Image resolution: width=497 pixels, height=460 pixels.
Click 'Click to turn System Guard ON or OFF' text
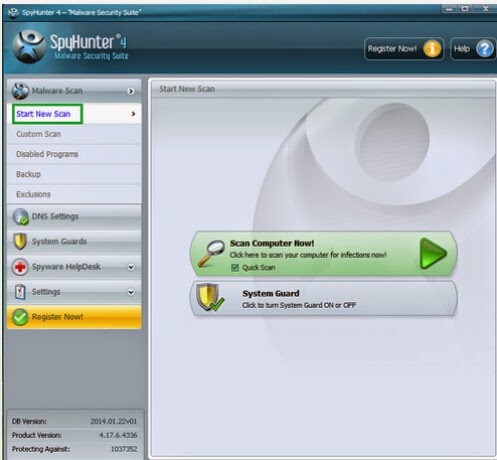pyautogui.click(x=299, y=305)
